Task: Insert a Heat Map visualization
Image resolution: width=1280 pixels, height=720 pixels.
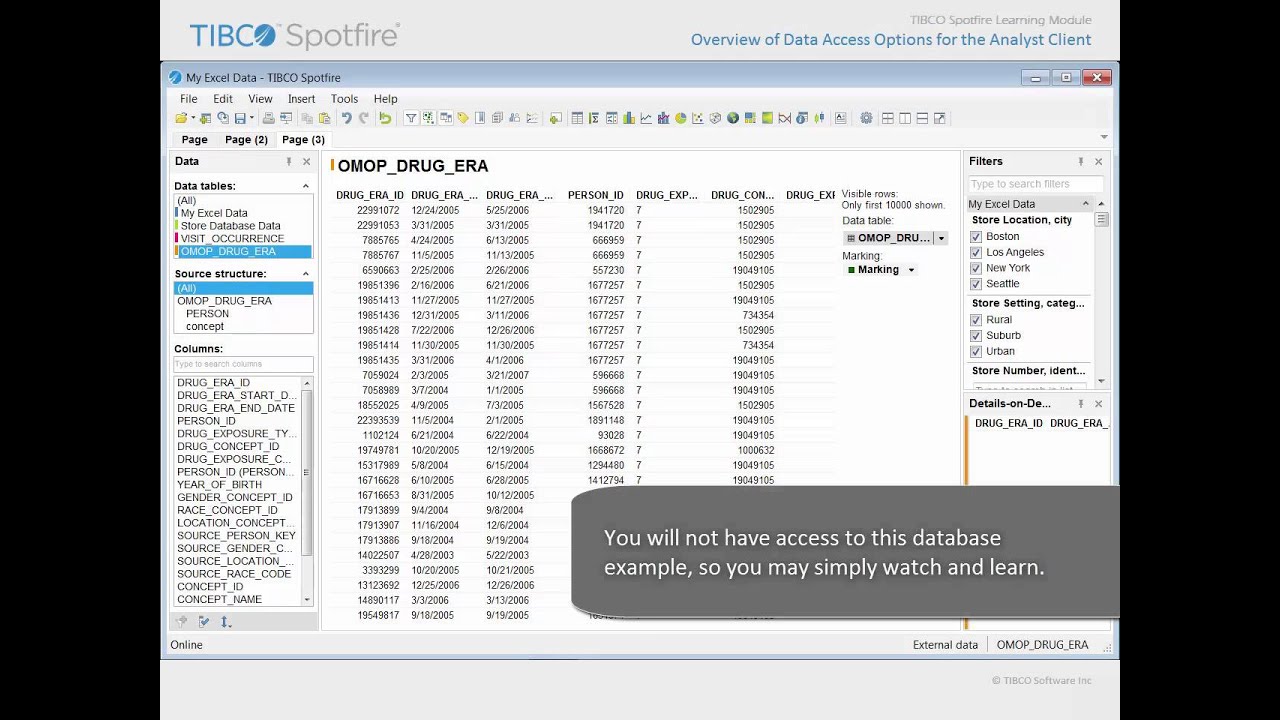Action: pyautogui.click(x=767, y=118)
